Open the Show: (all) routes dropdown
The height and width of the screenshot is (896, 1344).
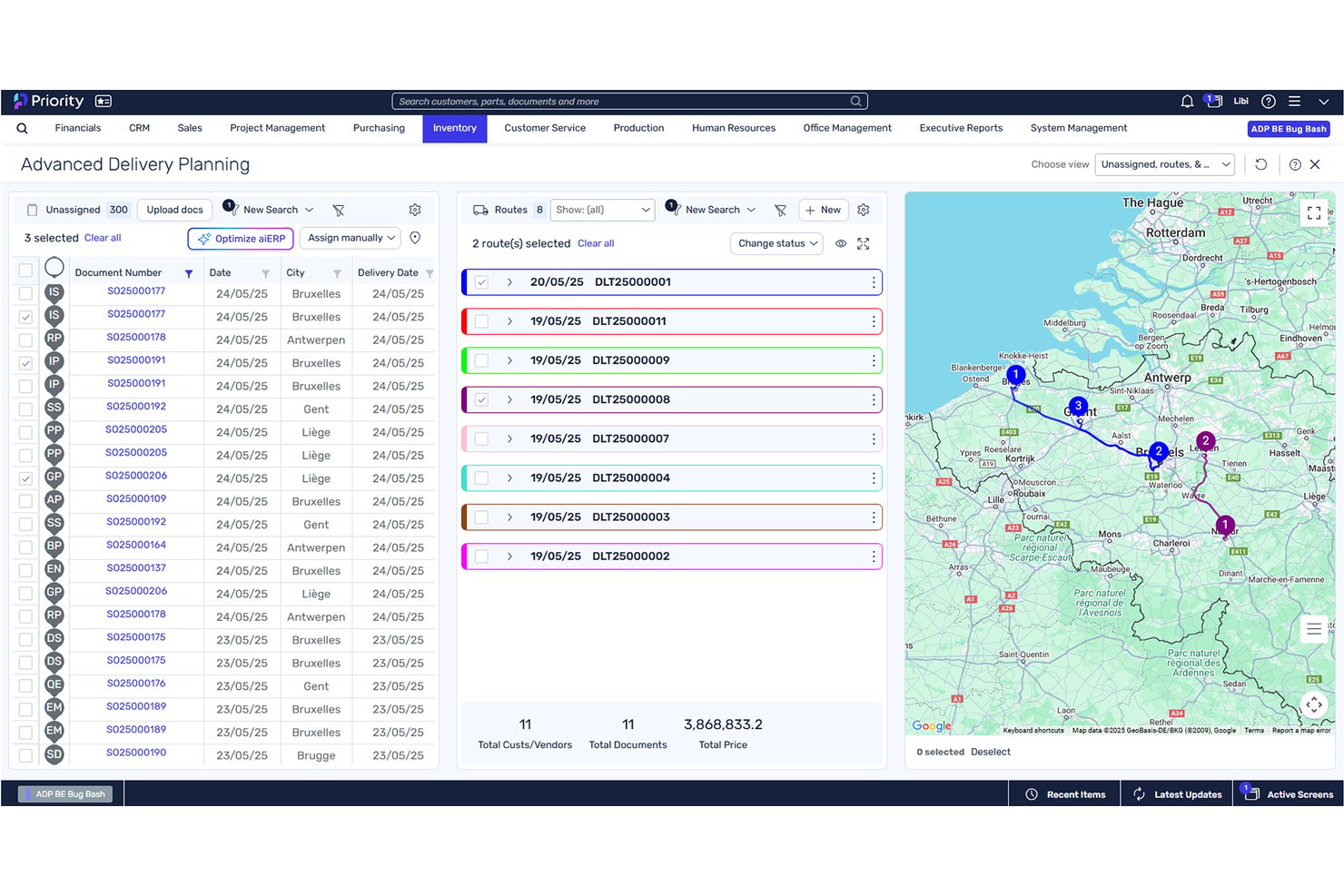(602, 210)
